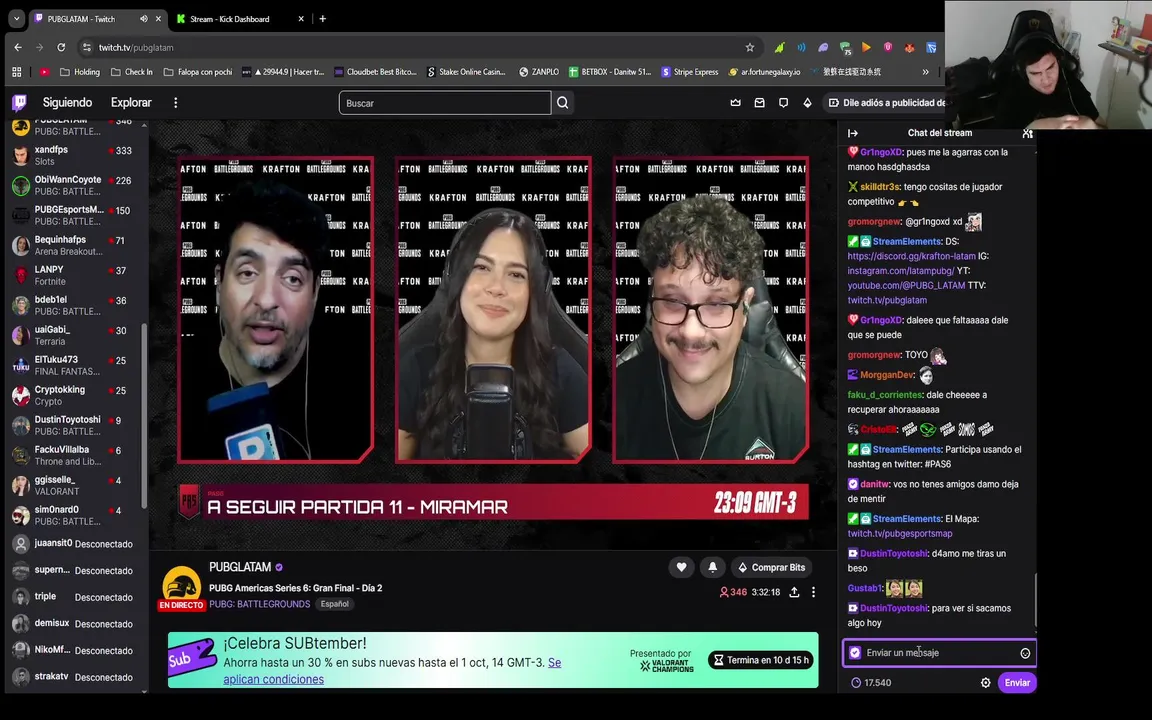Open stream options three-dot menu
1152x720 pixels.
tap(813, 592)
